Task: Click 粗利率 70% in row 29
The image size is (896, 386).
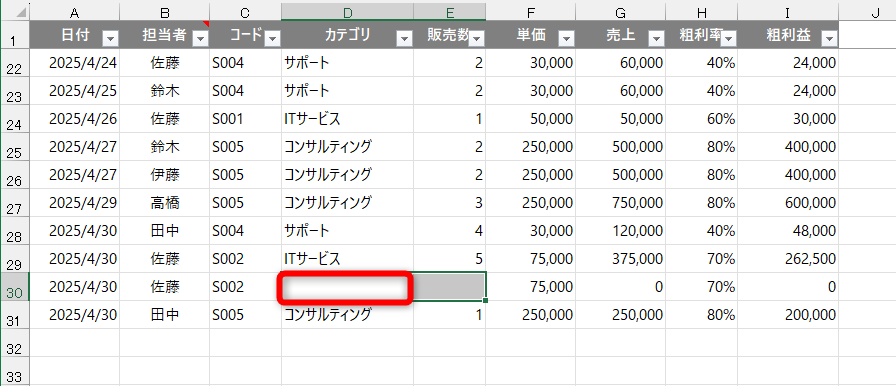Action: point(720,259)
